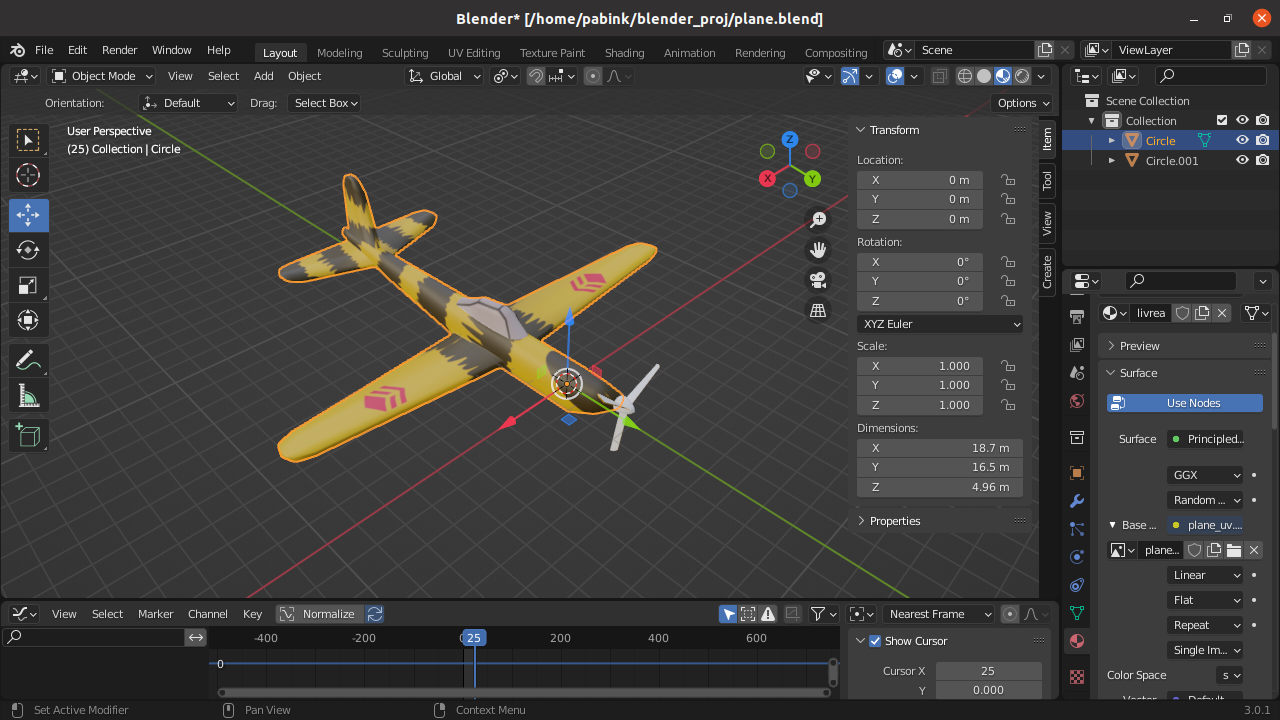Open the File menu
This screenshot has width=1280, height=720.
44,50
